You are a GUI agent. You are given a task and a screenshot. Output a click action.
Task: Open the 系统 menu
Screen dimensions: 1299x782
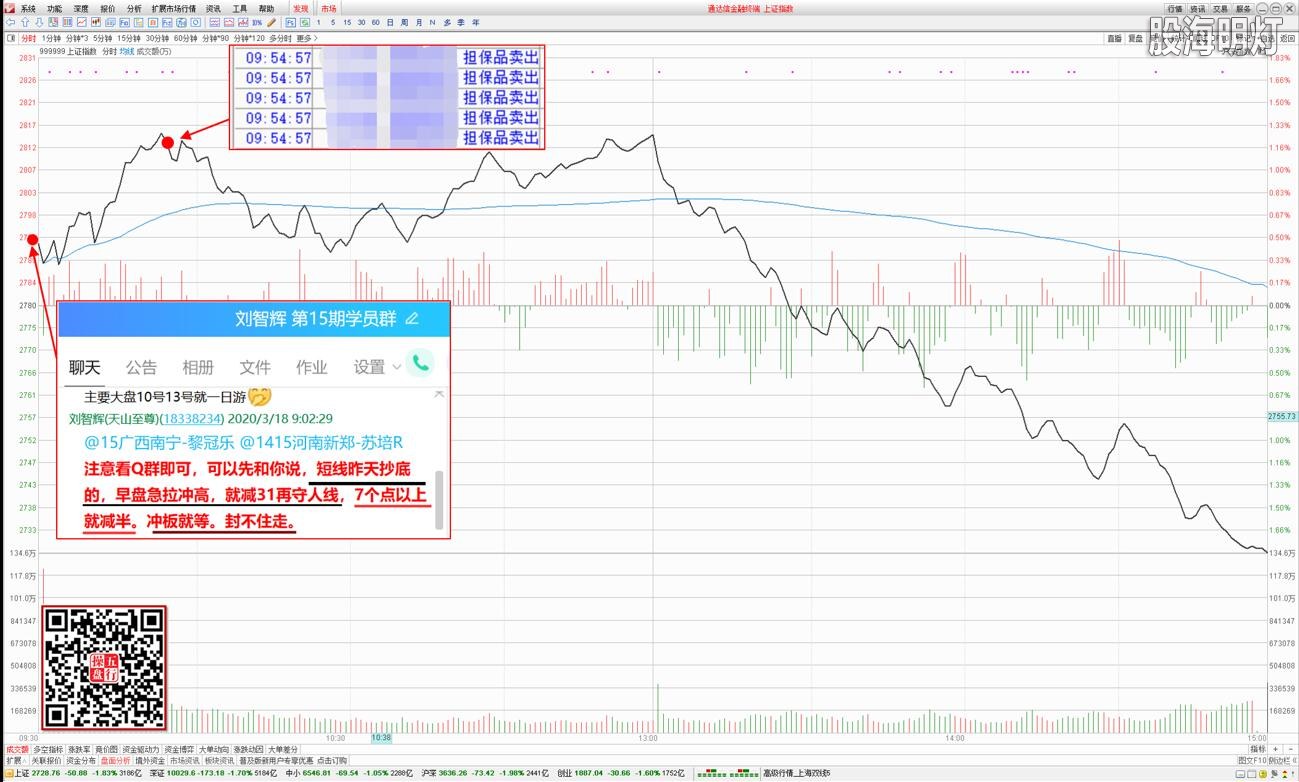coord(28,8)
